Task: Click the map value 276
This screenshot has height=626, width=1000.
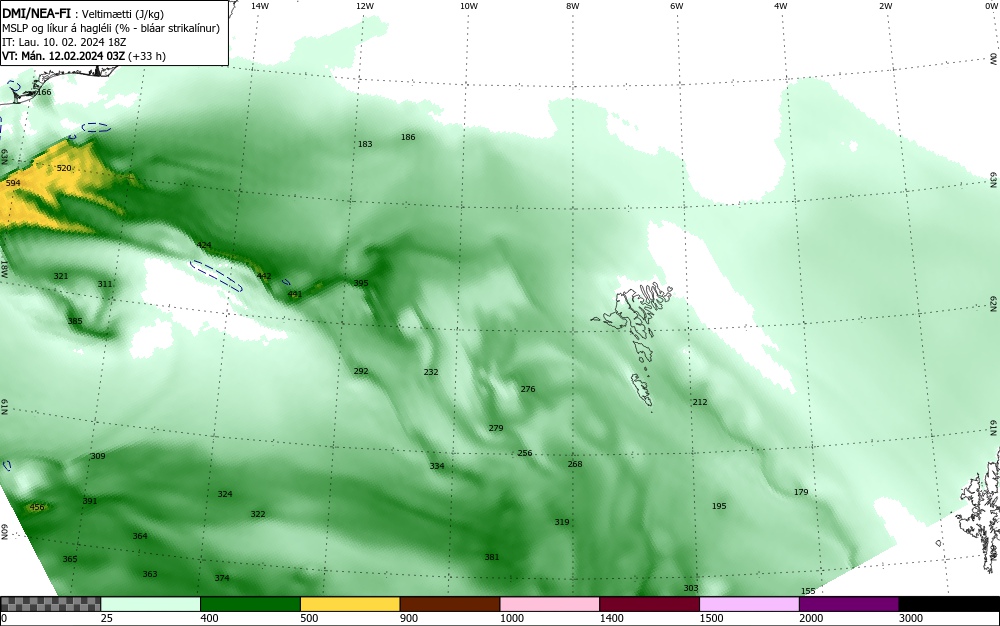Action: coord(528,389)
